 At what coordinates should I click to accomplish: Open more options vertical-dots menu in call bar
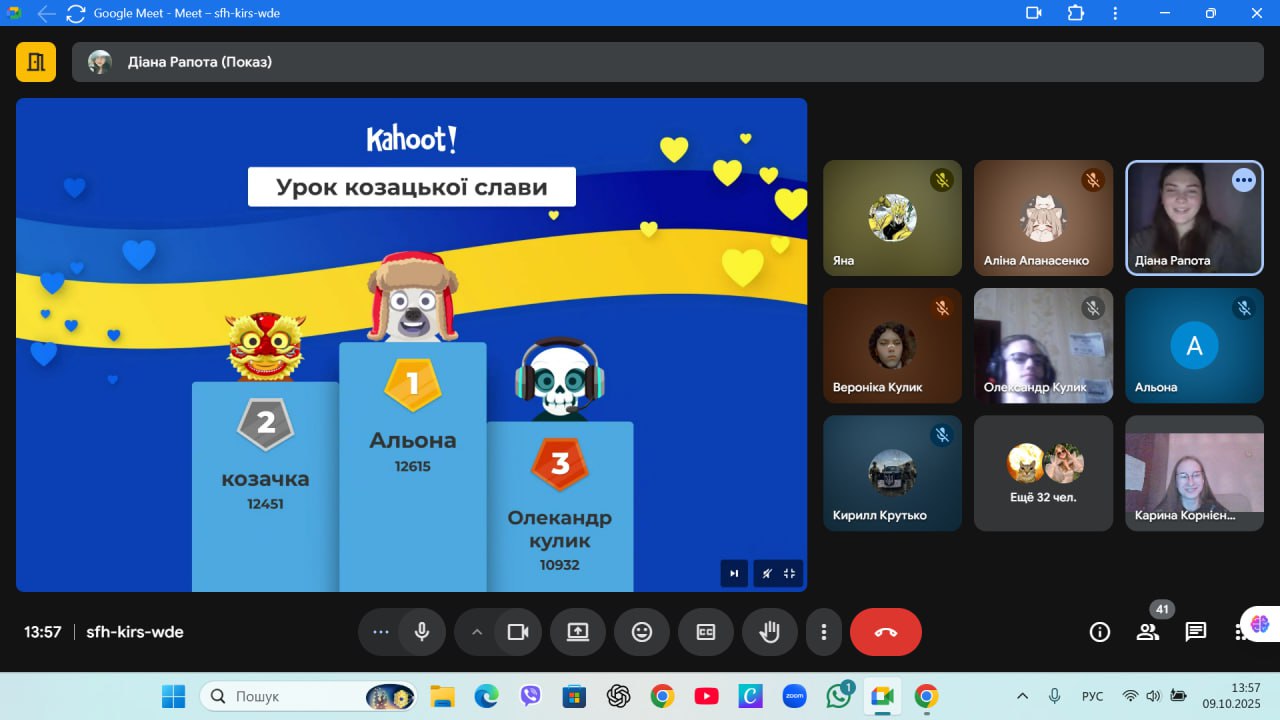[824, 632]
